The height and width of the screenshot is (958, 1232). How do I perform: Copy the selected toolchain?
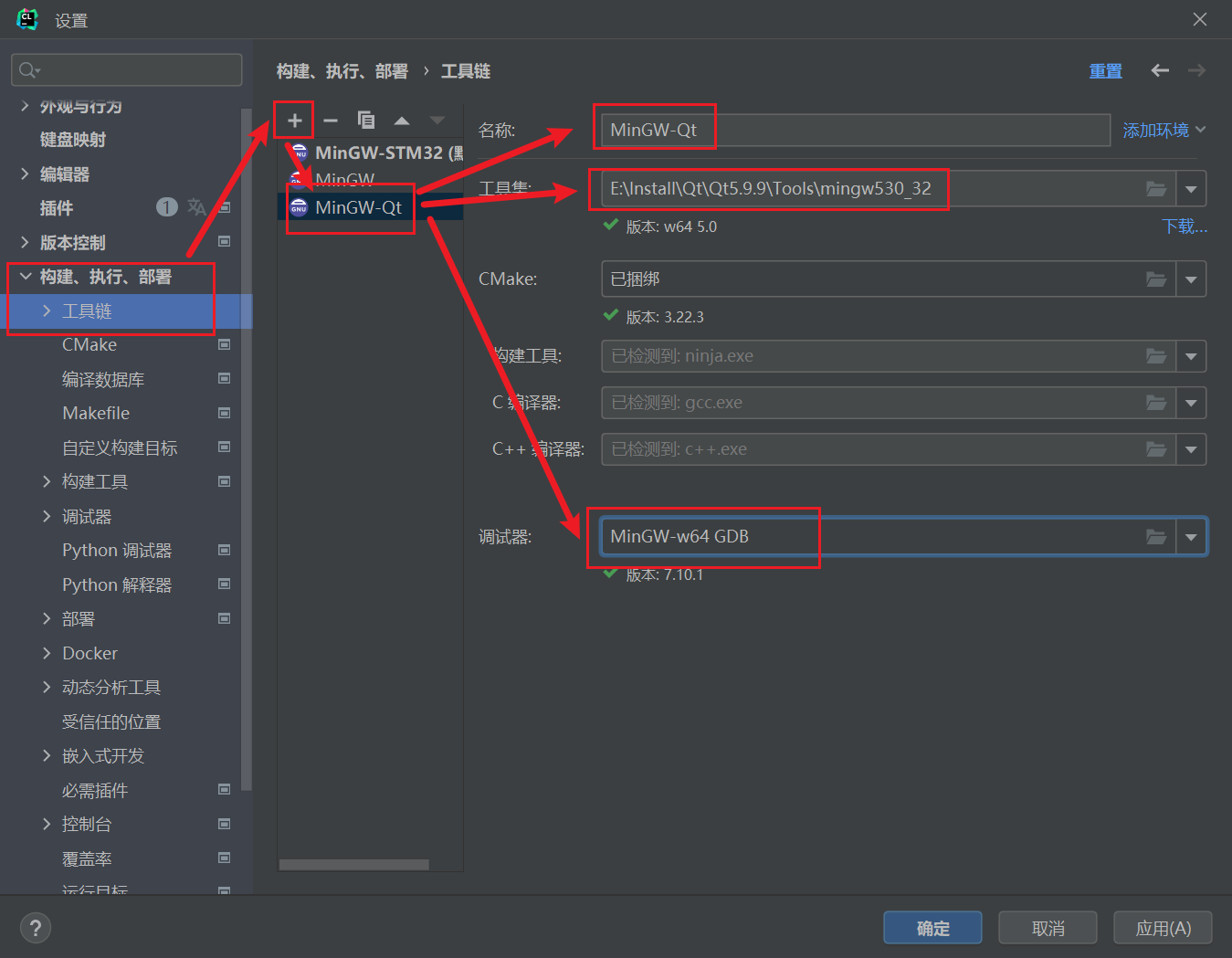[366, 121]
